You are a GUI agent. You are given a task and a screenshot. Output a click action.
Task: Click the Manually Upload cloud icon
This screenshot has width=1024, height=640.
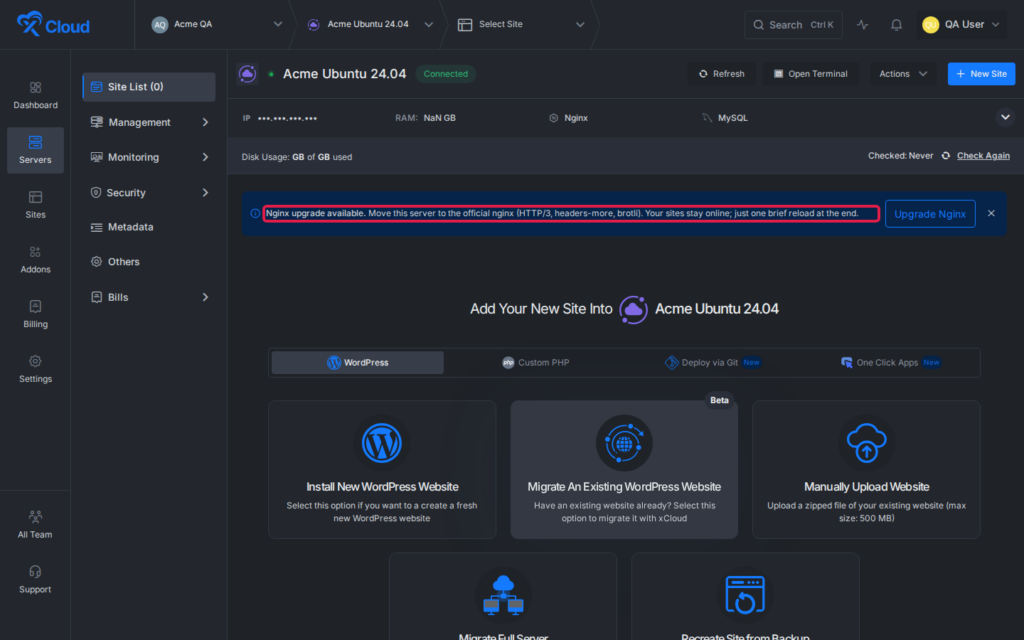(866, 443)
